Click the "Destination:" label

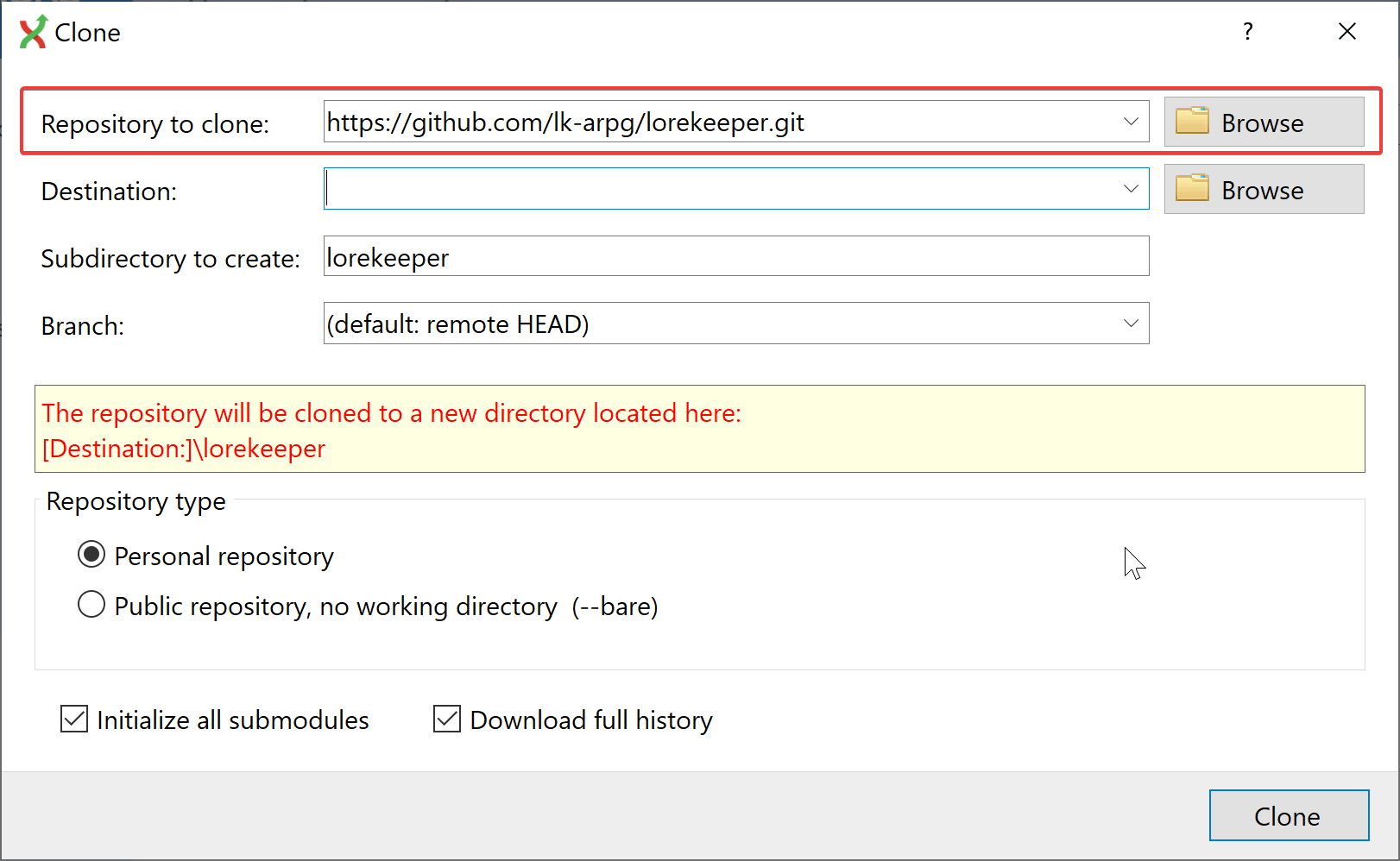click(x=109, y=192)
